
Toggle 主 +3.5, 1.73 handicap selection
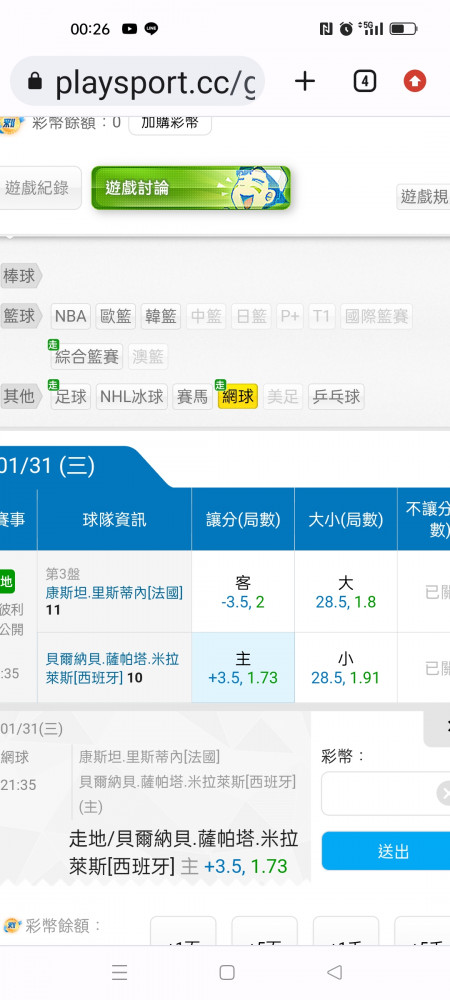pyautogui.click(x=243, y=668)
